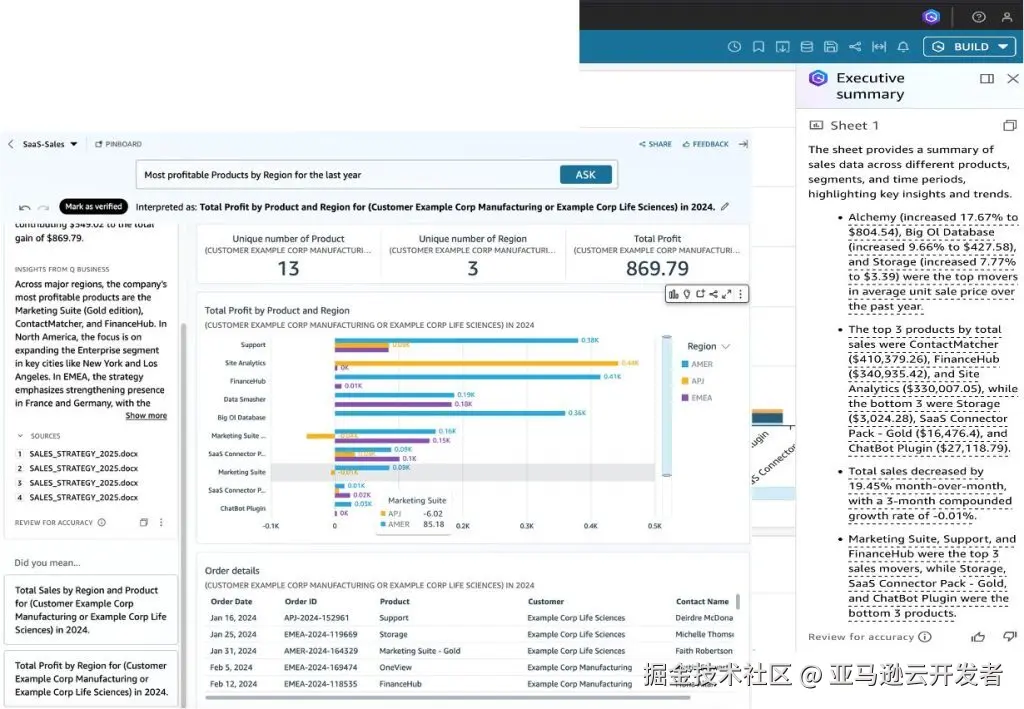Click the OneView product cell
The image size is (1024, 709).
tap(396, 667)
